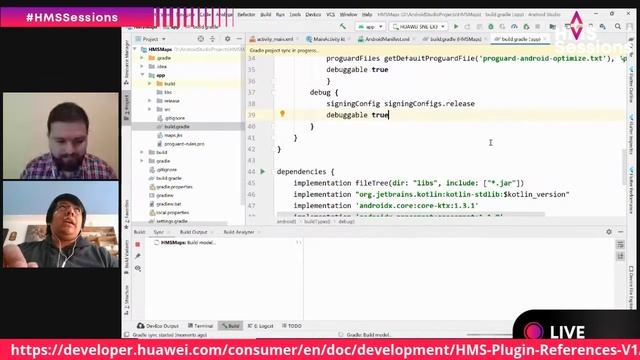Collapse the HMSMaps root node
The height and width of the screenshot is (360, 640).
[135, 49]
